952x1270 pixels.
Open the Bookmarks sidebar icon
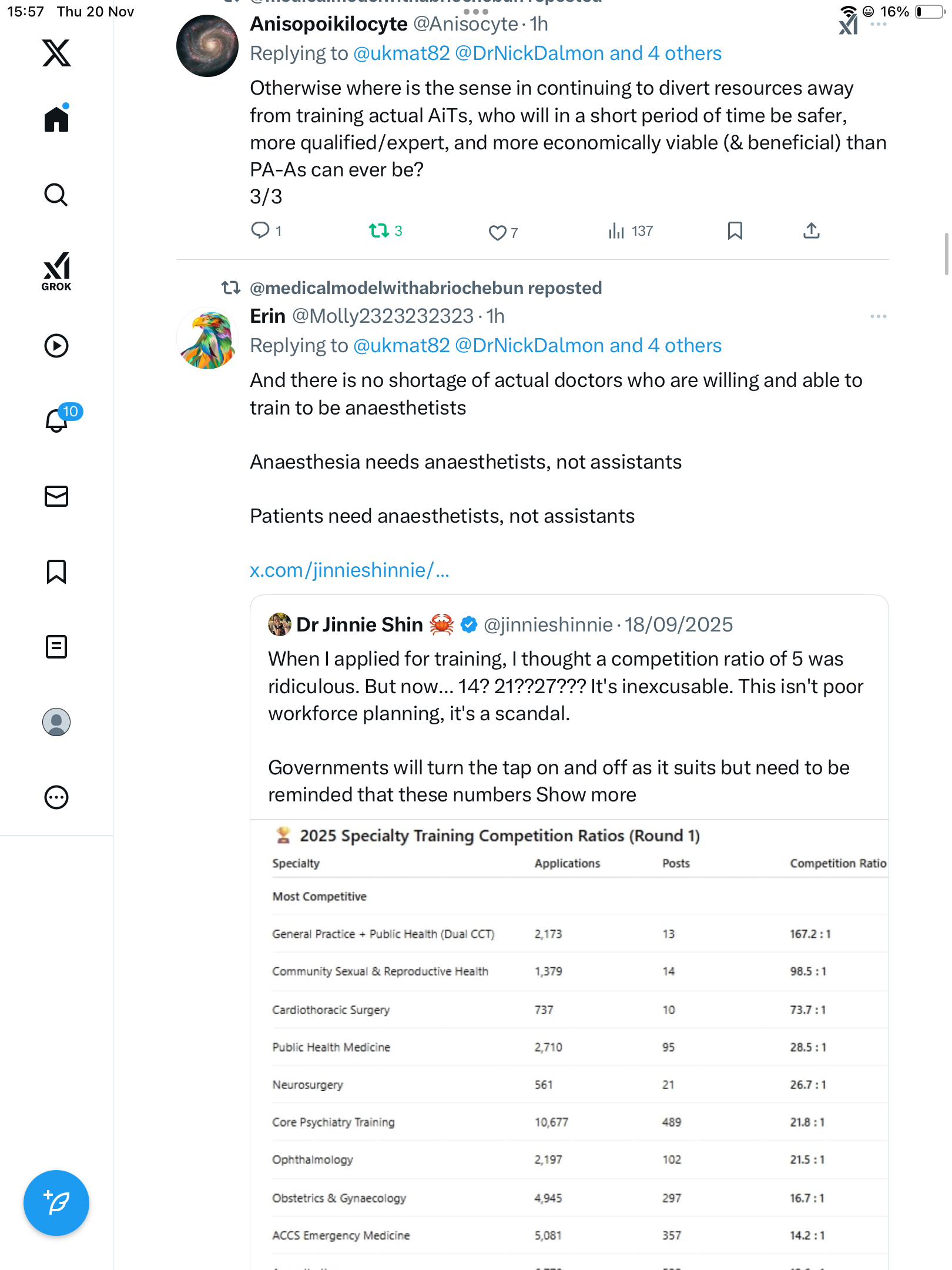(x=56, y=571)
